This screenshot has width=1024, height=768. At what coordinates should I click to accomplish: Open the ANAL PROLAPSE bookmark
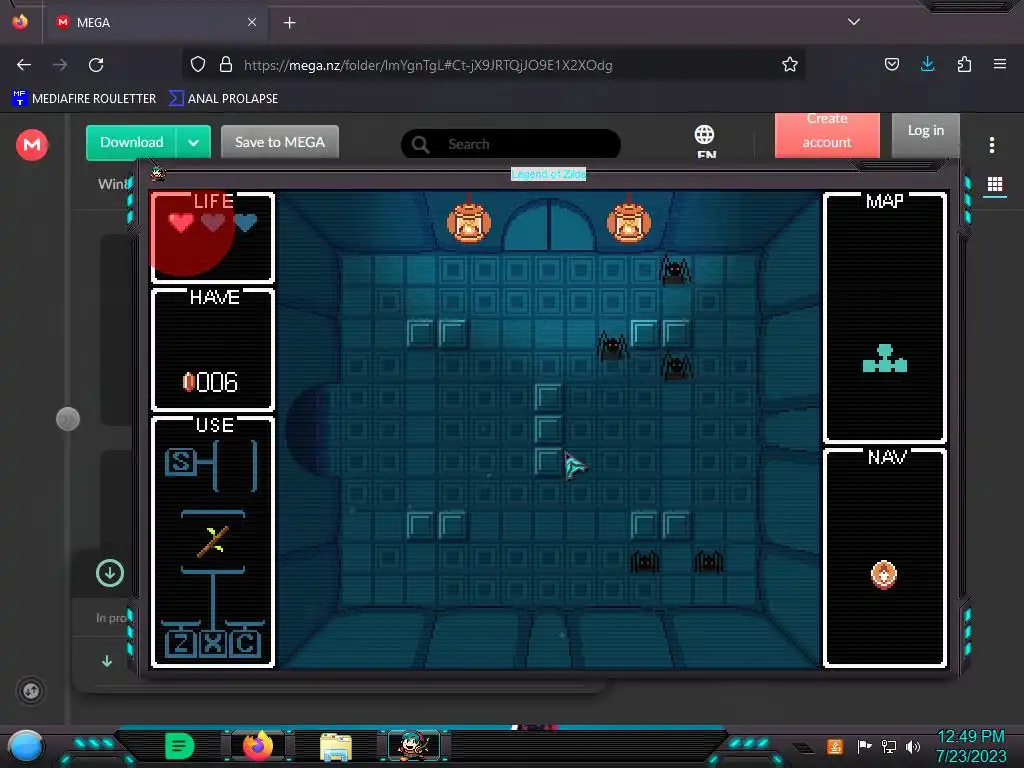223,99
